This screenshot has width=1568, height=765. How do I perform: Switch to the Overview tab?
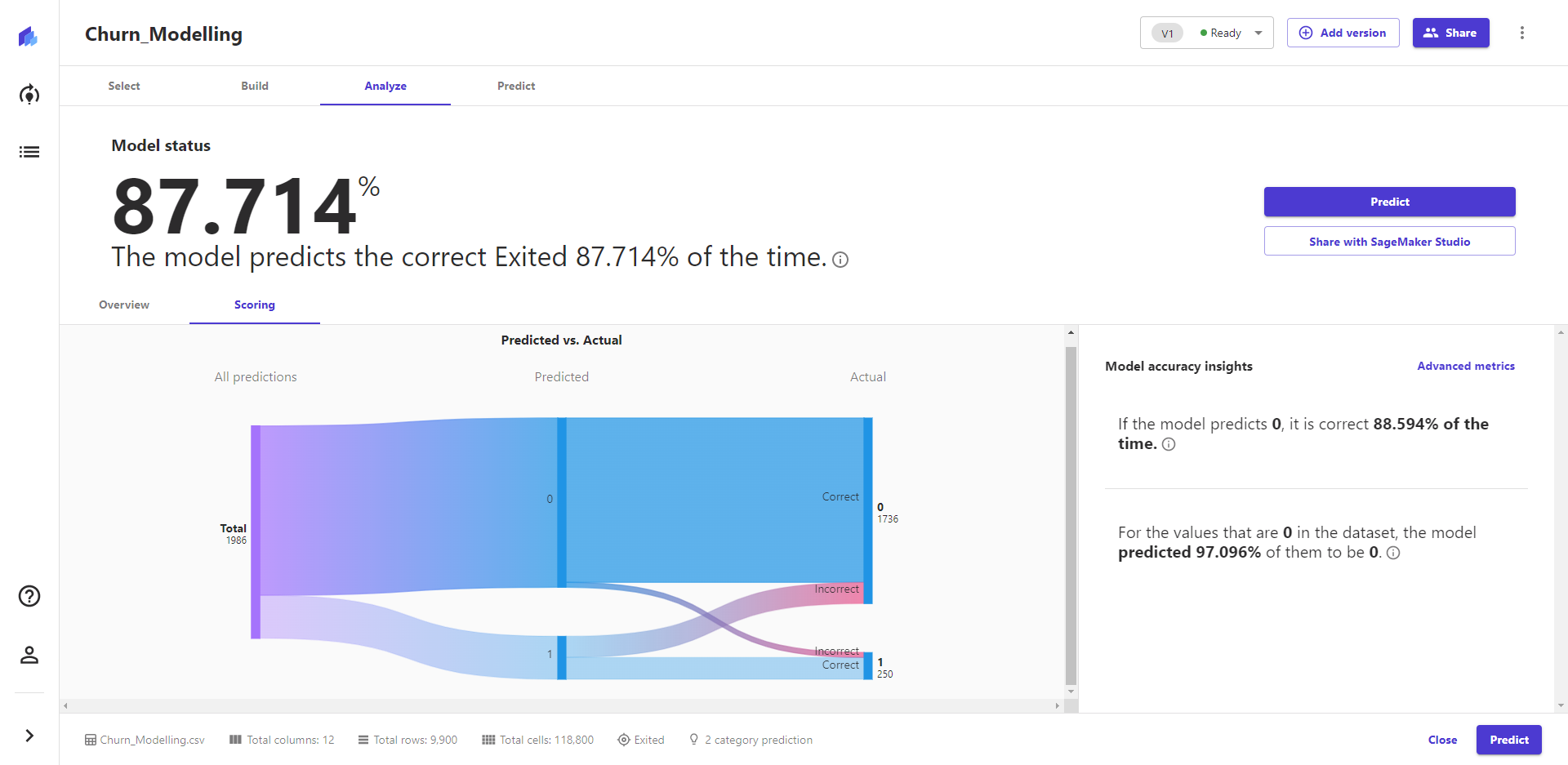point(124,305)
